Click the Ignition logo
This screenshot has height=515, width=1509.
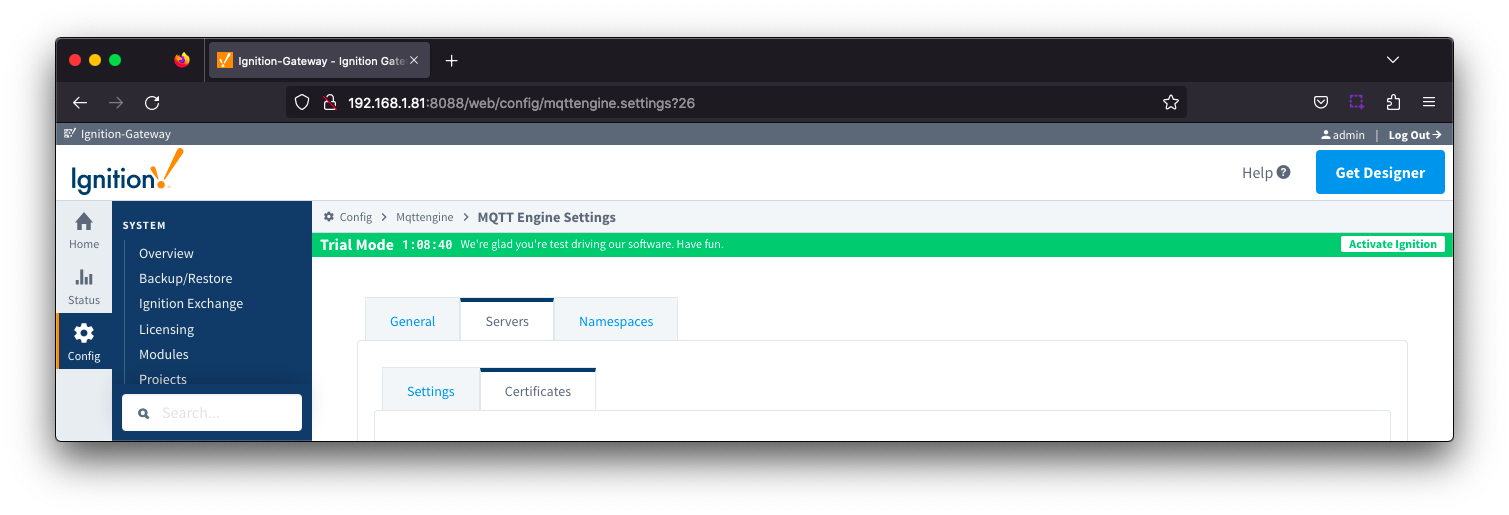[127, 172]
